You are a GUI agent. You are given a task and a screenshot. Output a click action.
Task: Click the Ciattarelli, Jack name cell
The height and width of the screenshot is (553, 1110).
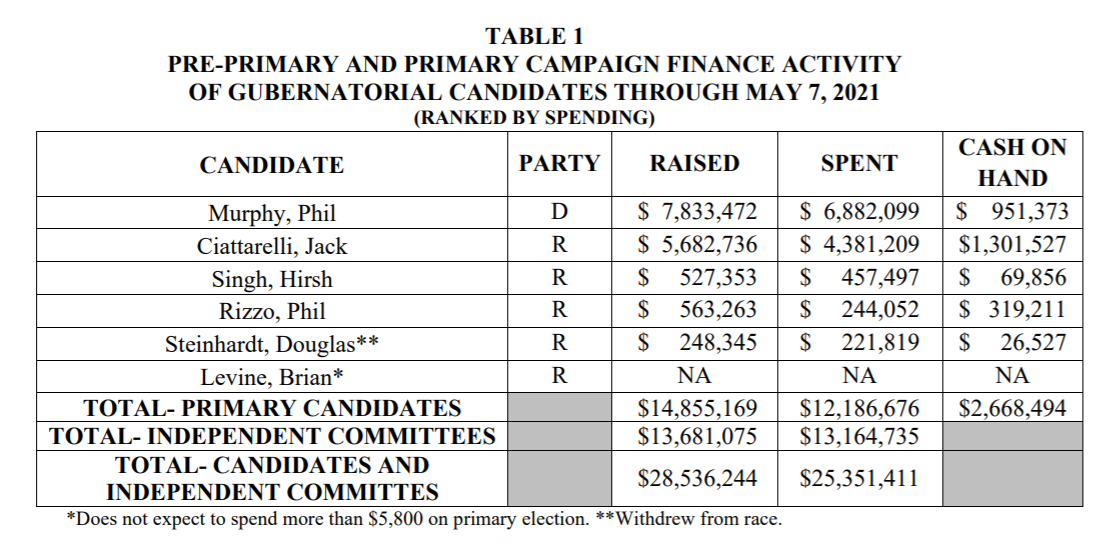[x=272, y=246]
